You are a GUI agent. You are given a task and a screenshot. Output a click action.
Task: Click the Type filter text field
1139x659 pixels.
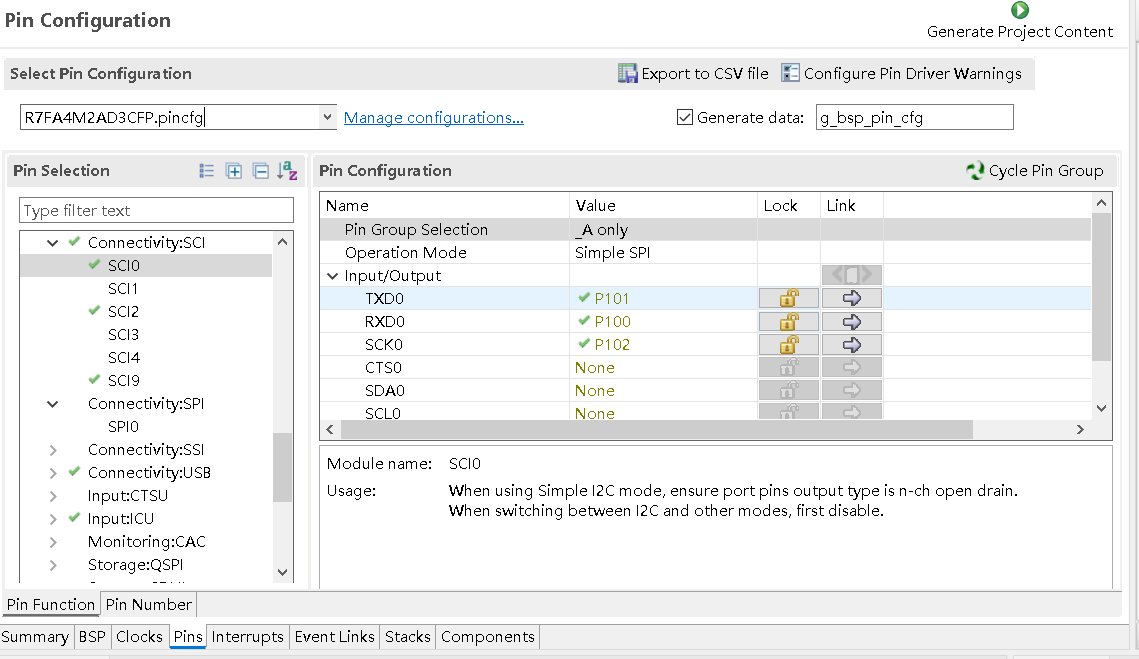pos(156,211)
